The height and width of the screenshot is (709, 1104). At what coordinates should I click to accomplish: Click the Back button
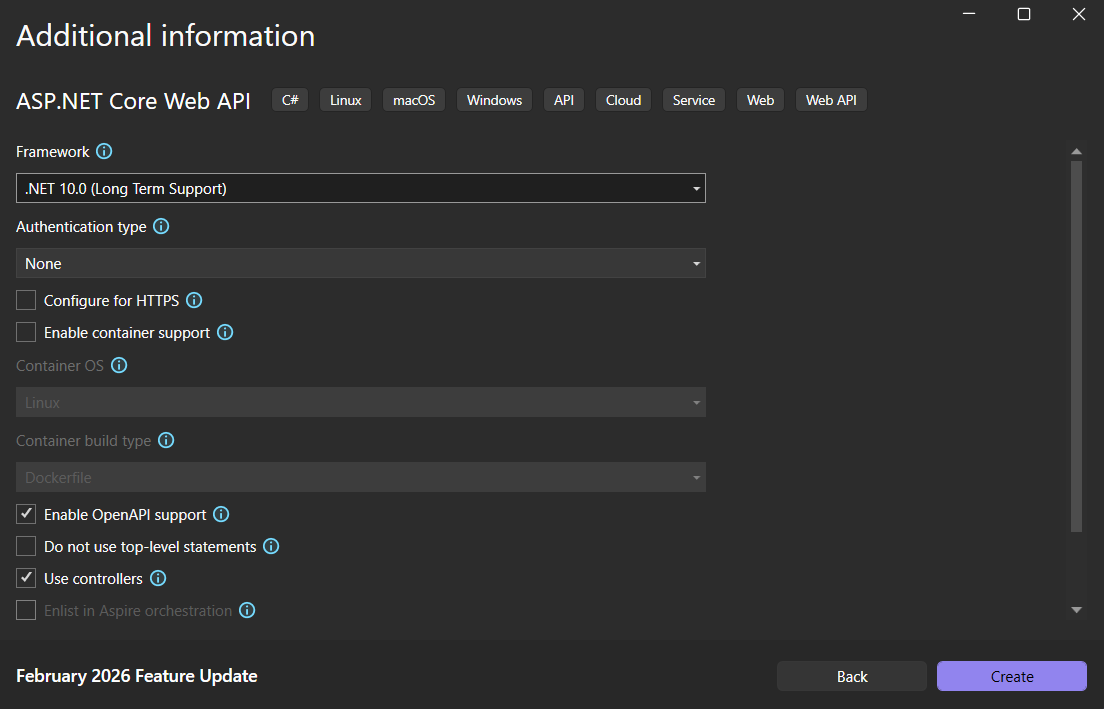[x=851, y=676]
